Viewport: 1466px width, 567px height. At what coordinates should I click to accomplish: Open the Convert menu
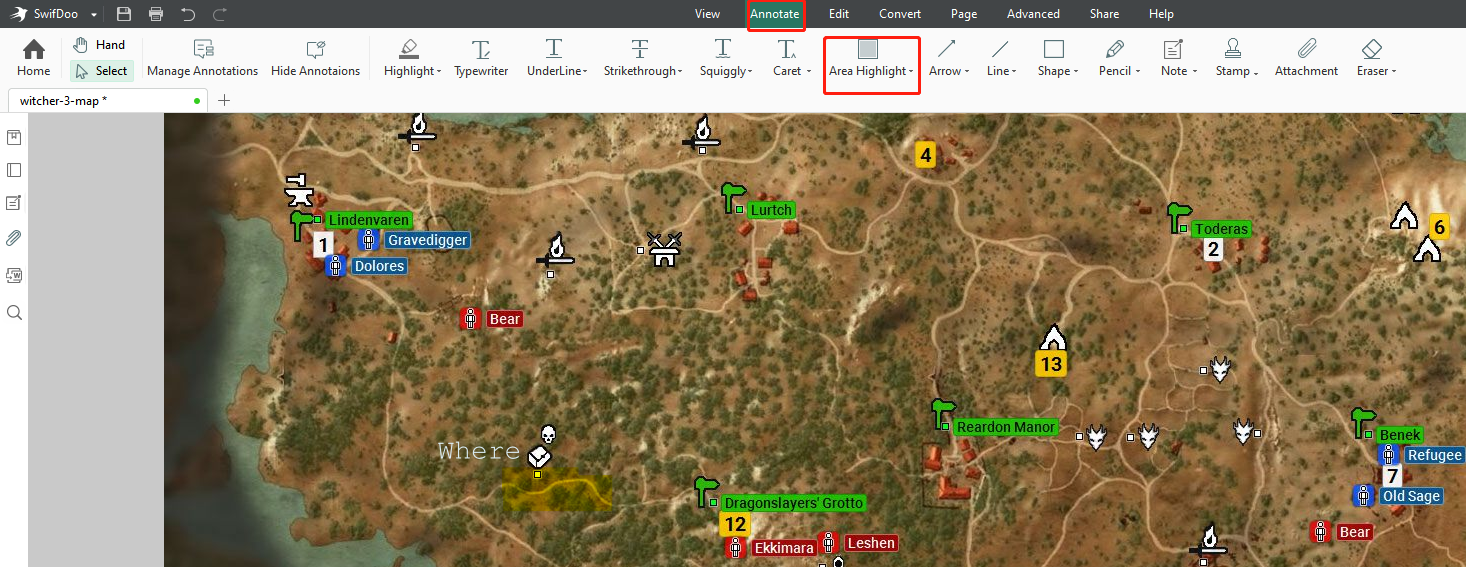tap(900, 14)
